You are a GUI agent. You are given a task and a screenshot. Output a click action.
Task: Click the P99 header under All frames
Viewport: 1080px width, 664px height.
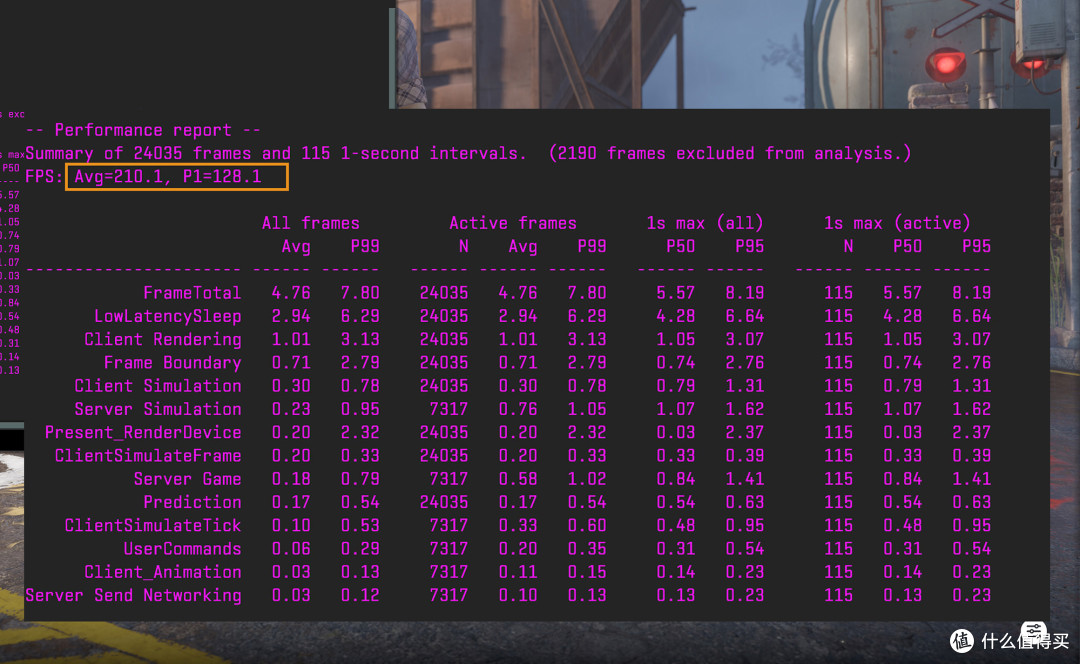(365, 247)
